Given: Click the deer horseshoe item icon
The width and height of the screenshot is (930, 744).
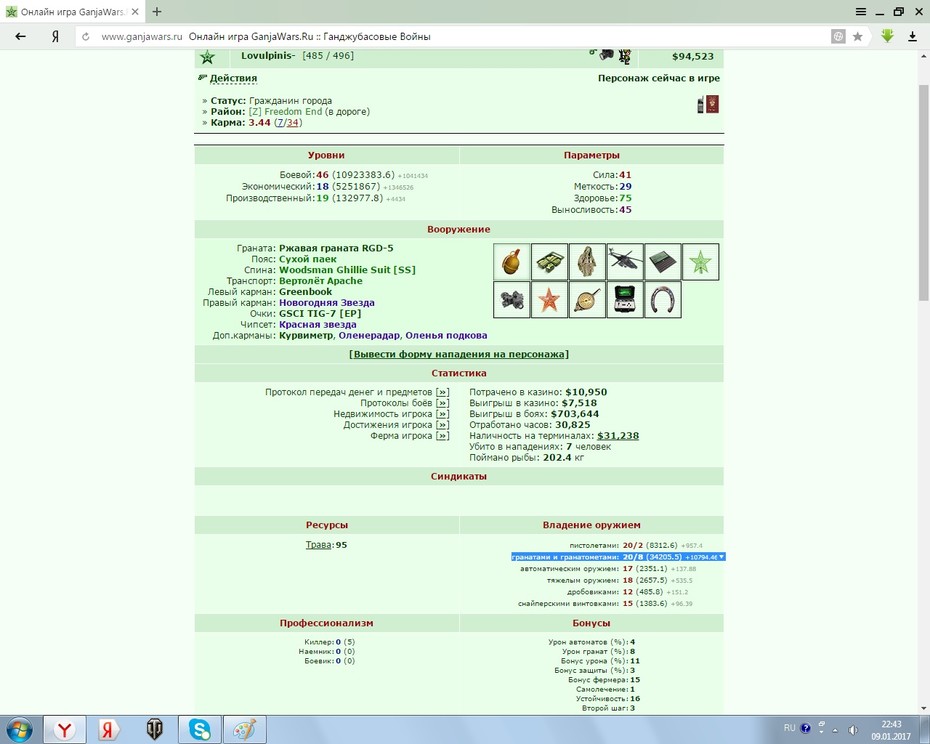Looking at the screenshot, I should [663, 300].
